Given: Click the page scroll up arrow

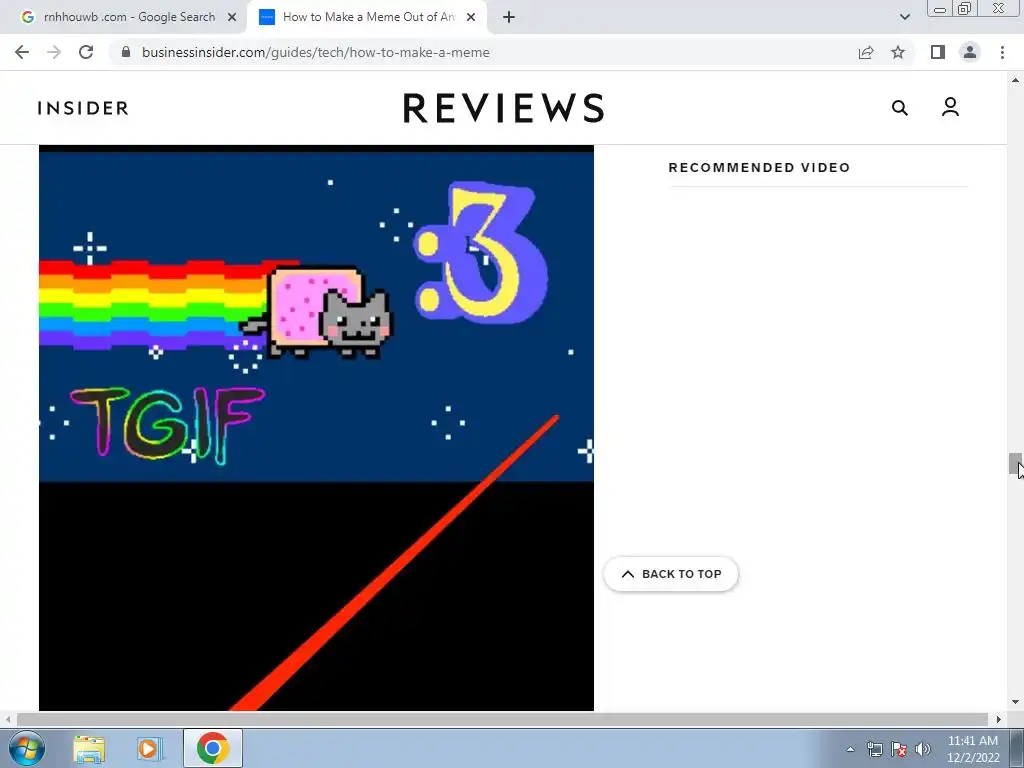Looking at the screenshot, I should click(1015, 80).
